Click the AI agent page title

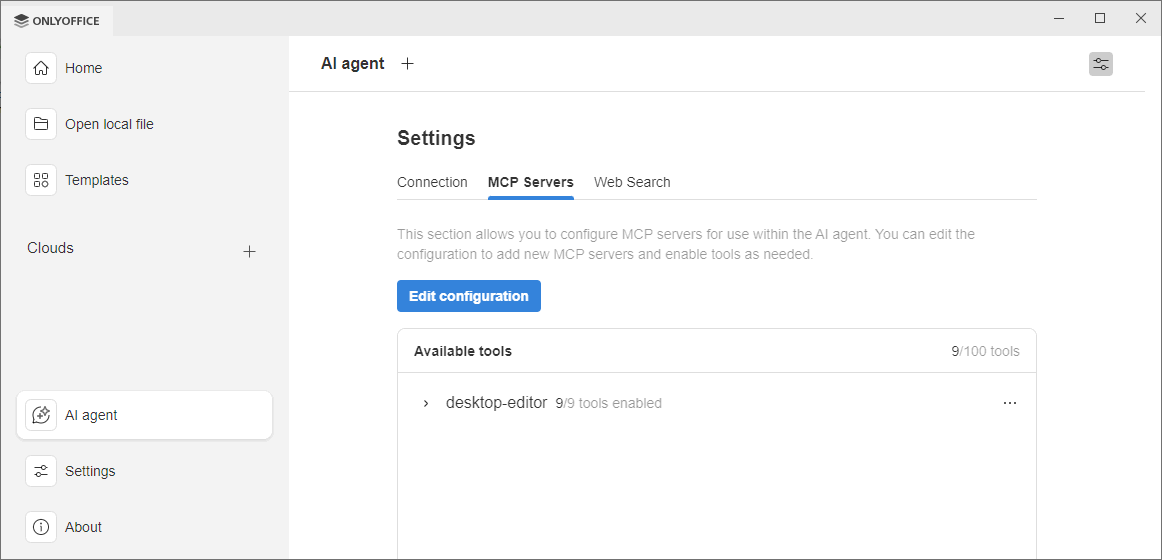pyautogui.click(x=353, y=64)
